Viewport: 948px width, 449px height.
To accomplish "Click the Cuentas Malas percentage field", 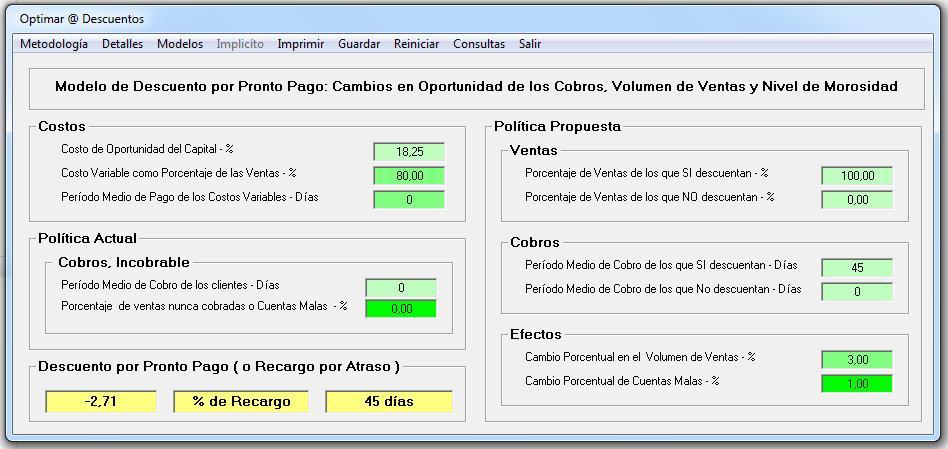I will pos(401,309).
